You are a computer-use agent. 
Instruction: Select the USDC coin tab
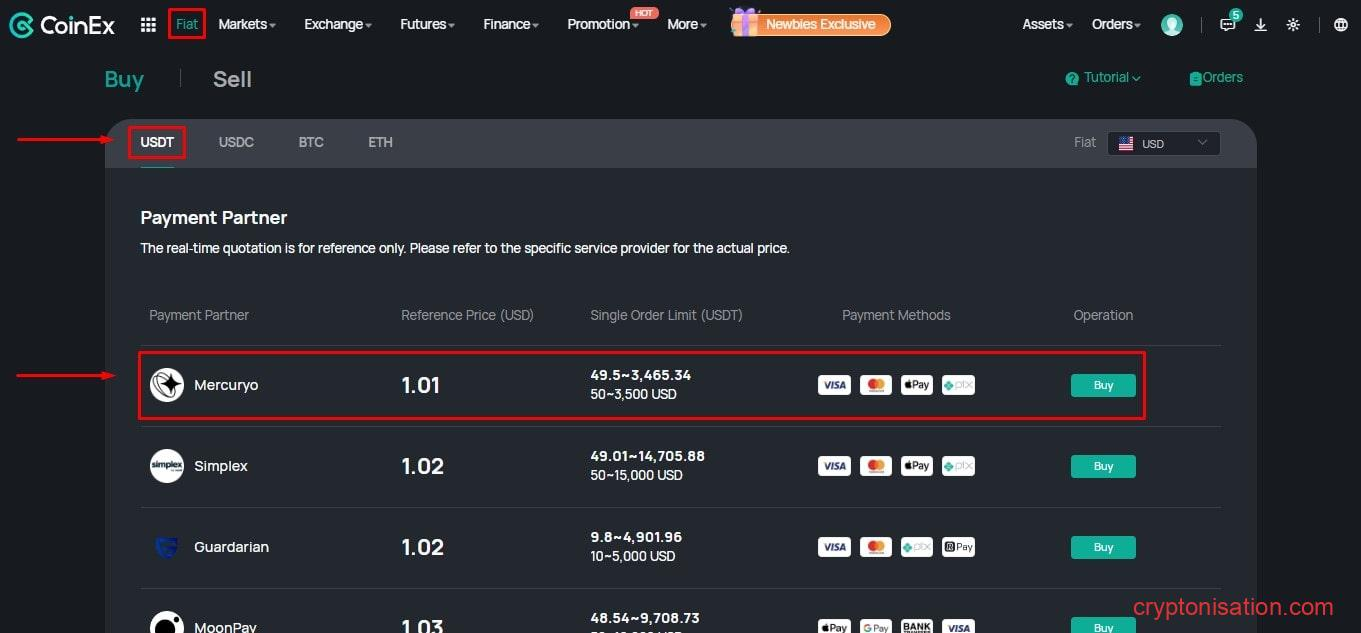(236, 142)
